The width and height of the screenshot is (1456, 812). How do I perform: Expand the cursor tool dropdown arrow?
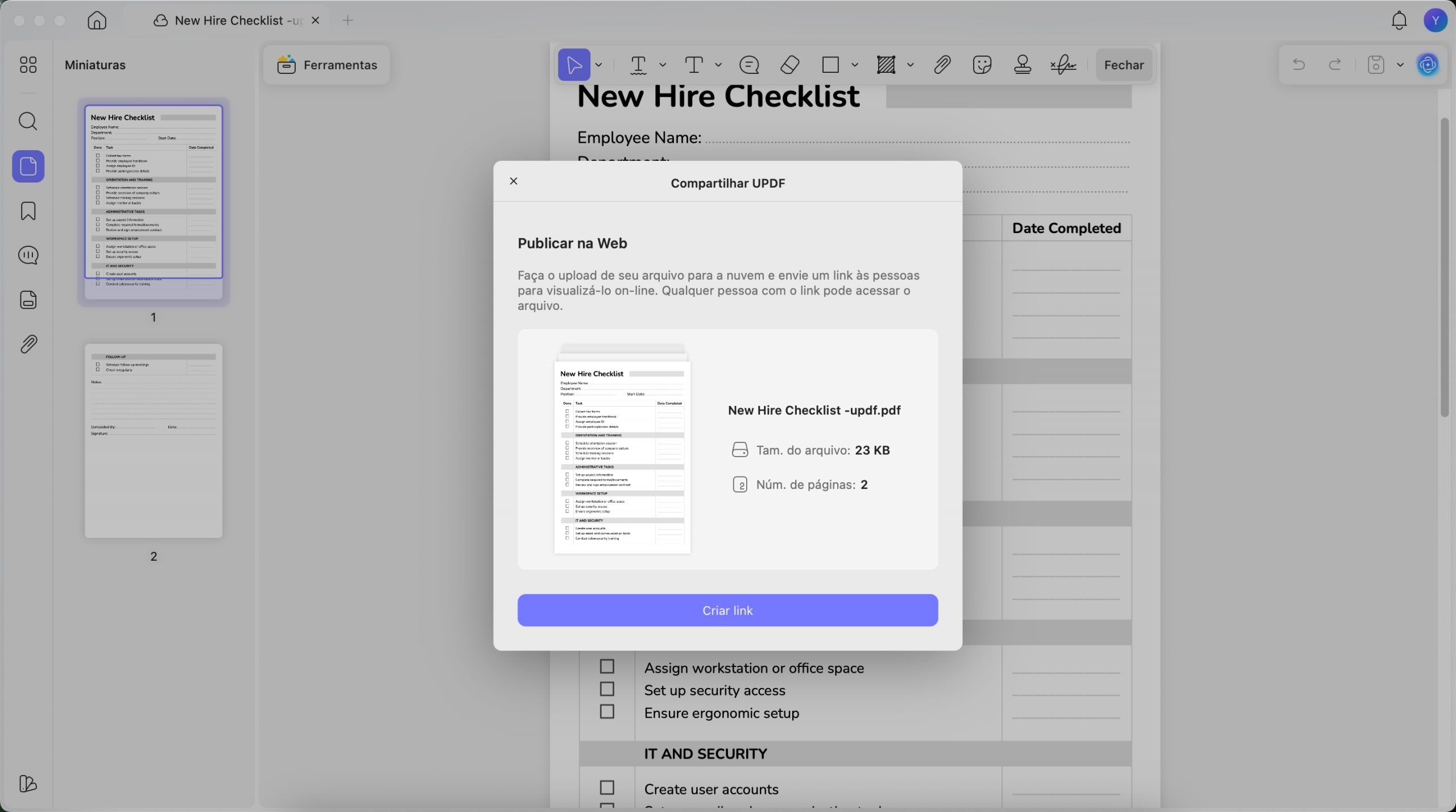[598, 65]
